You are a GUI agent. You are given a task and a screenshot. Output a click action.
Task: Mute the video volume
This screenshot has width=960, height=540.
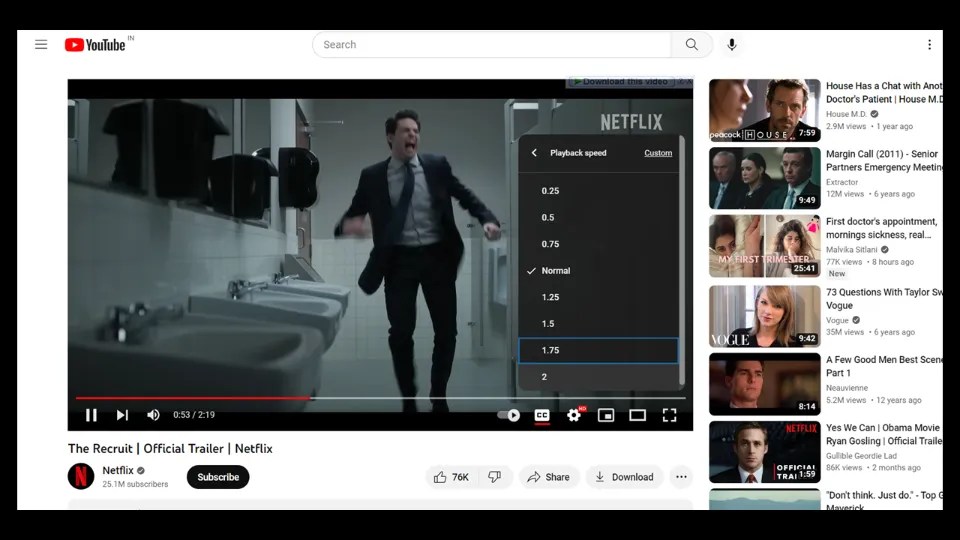(153, 415)
